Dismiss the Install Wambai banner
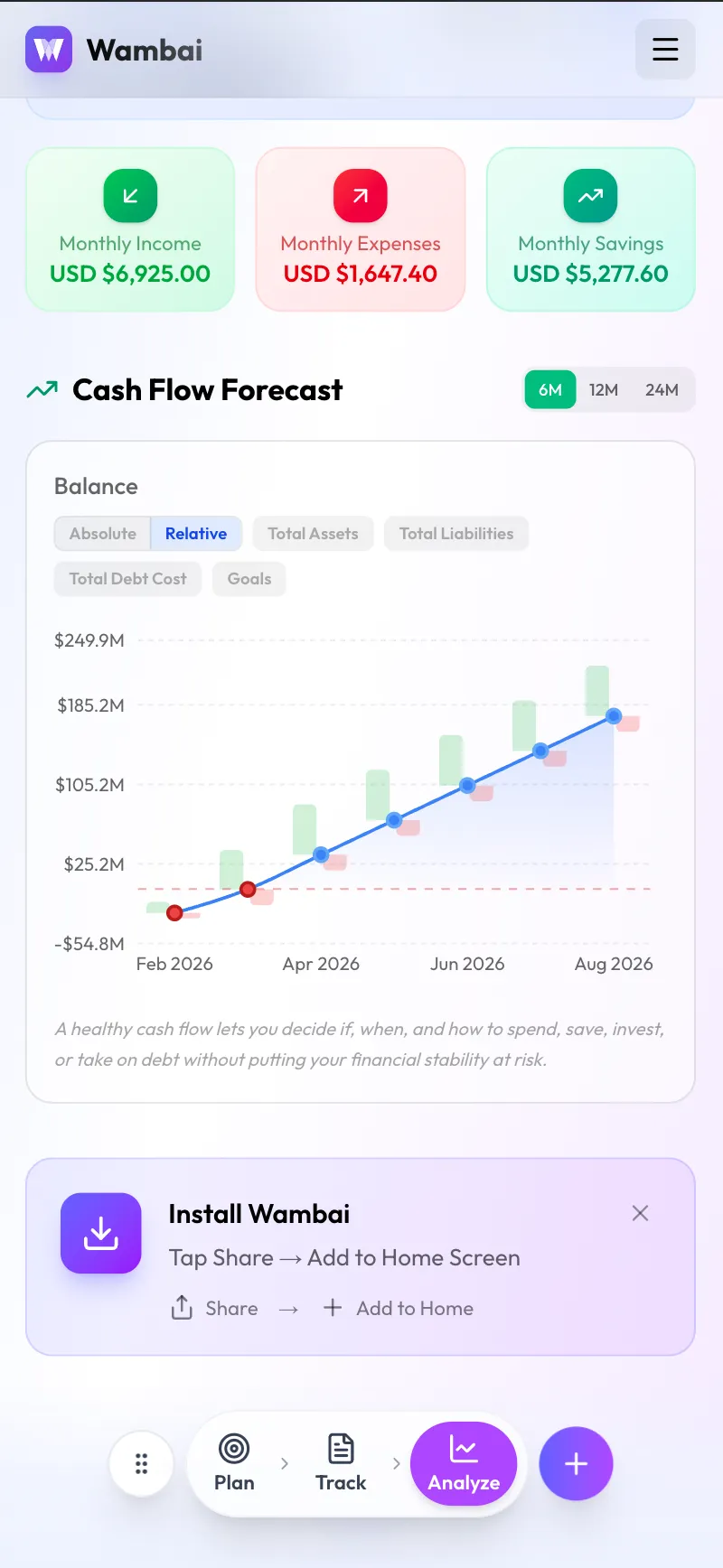This screenshot has height=1568, width=723. coord(640,1213)
